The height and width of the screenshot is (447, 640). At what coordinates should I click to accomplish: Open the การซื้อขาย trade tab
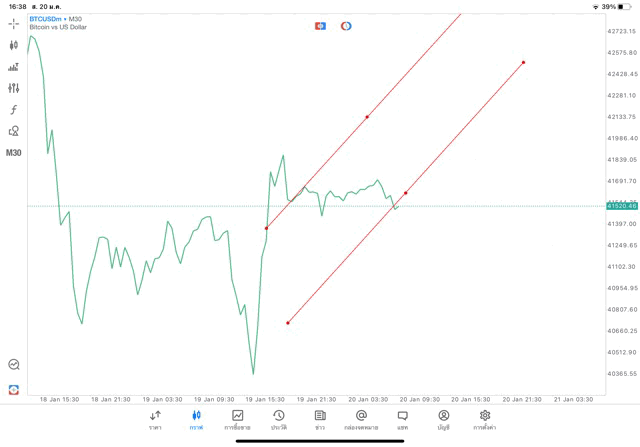click(x=238, y=420)
